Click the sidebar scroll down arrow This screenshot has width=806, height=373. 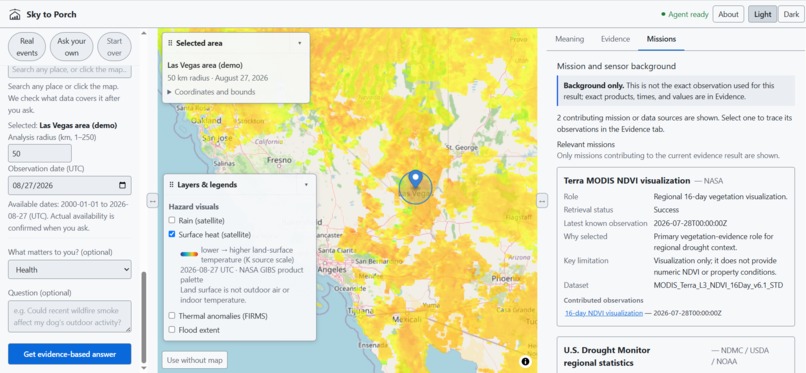coord(144,368)
